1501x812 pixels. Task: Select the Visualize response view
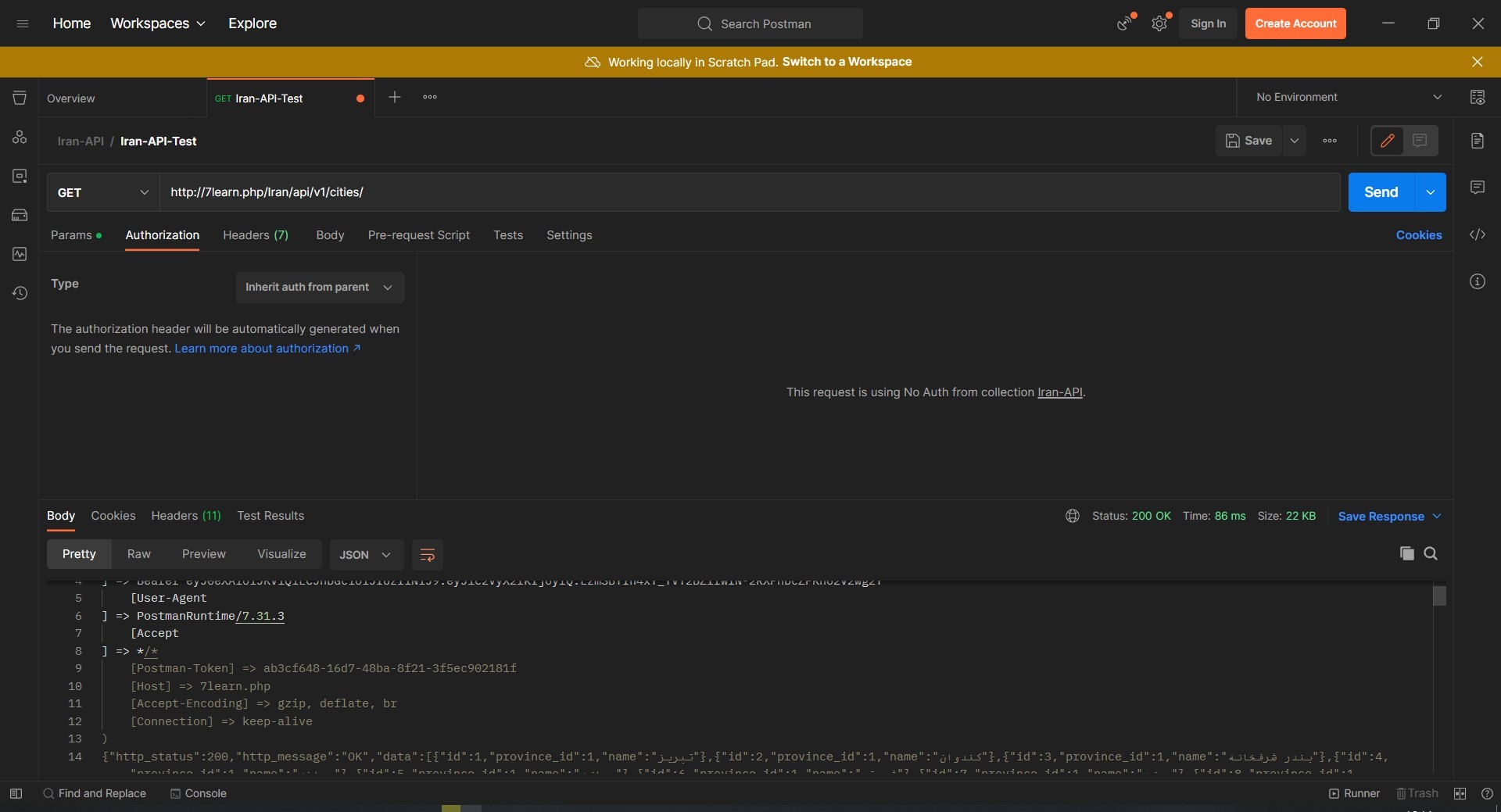click(281, 554)
